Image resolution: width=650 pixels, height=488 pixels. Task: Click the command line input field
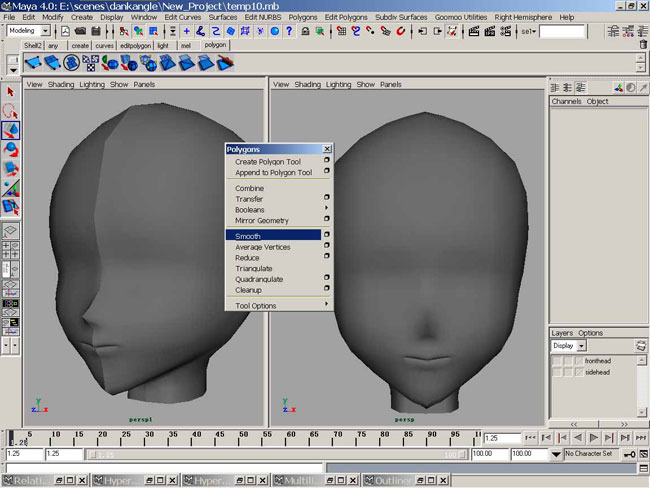[164, 468]
